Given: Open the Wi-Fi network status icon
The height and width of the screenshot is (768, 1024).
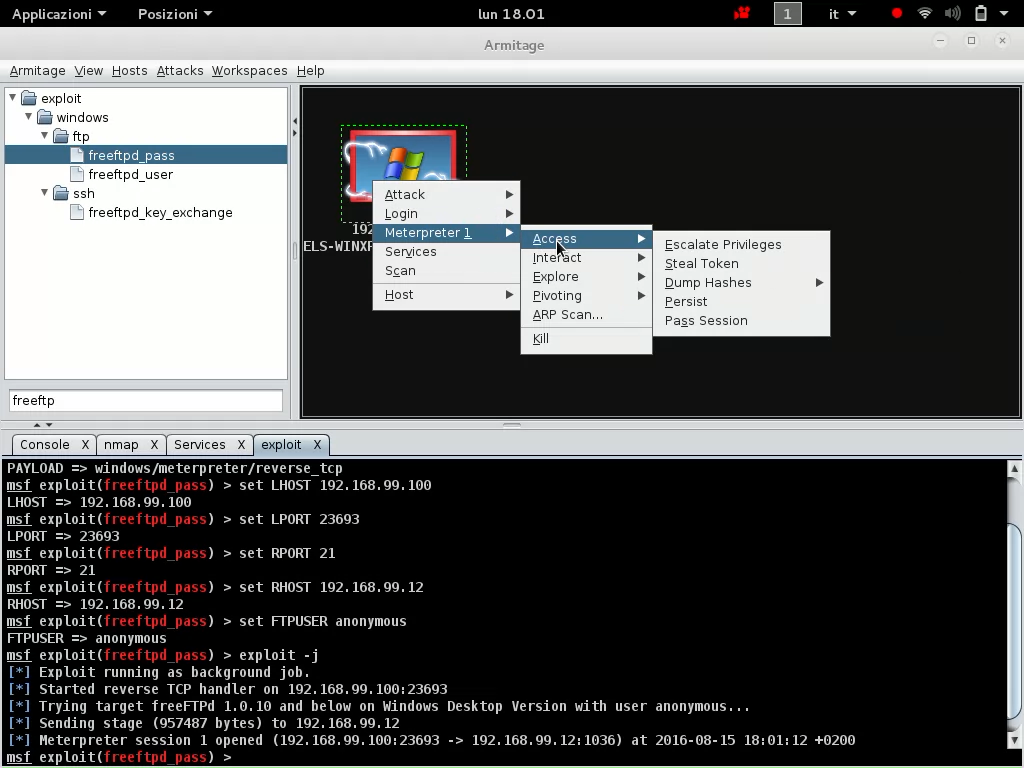Looking at the screenshot, I should [x=924, y=14].
